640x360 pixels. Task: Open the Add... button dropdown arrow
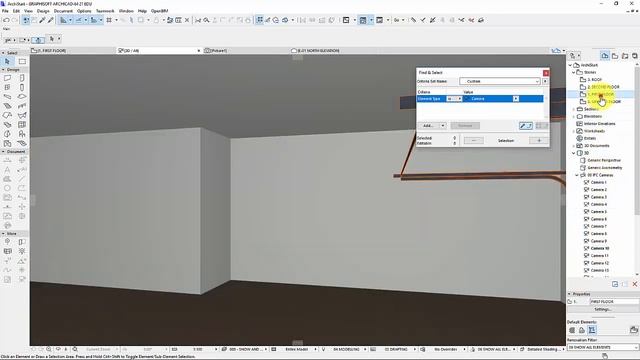tap(442, 126)
